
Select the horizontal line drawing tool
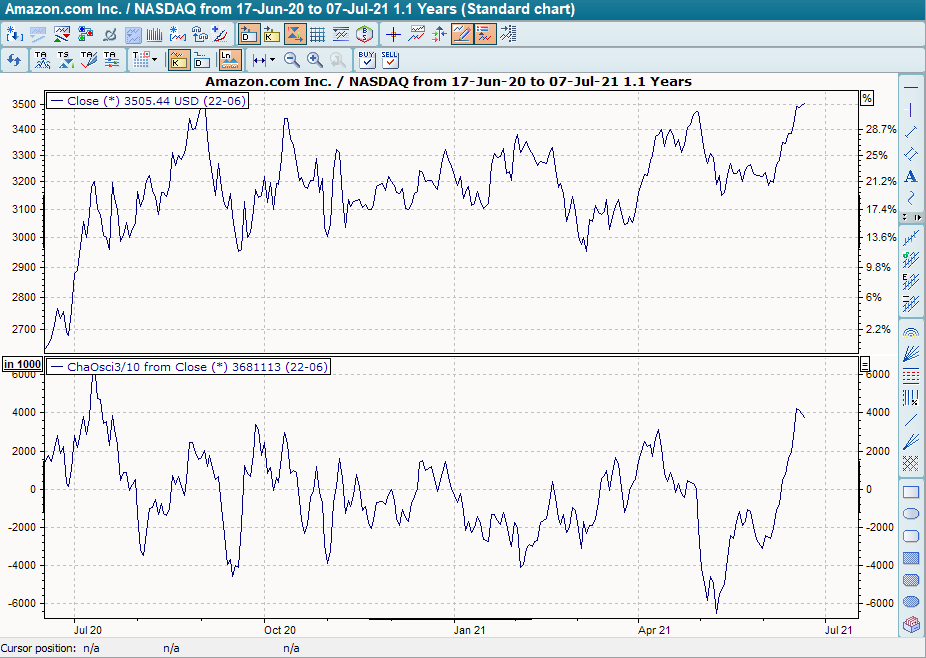coord(911,88)
